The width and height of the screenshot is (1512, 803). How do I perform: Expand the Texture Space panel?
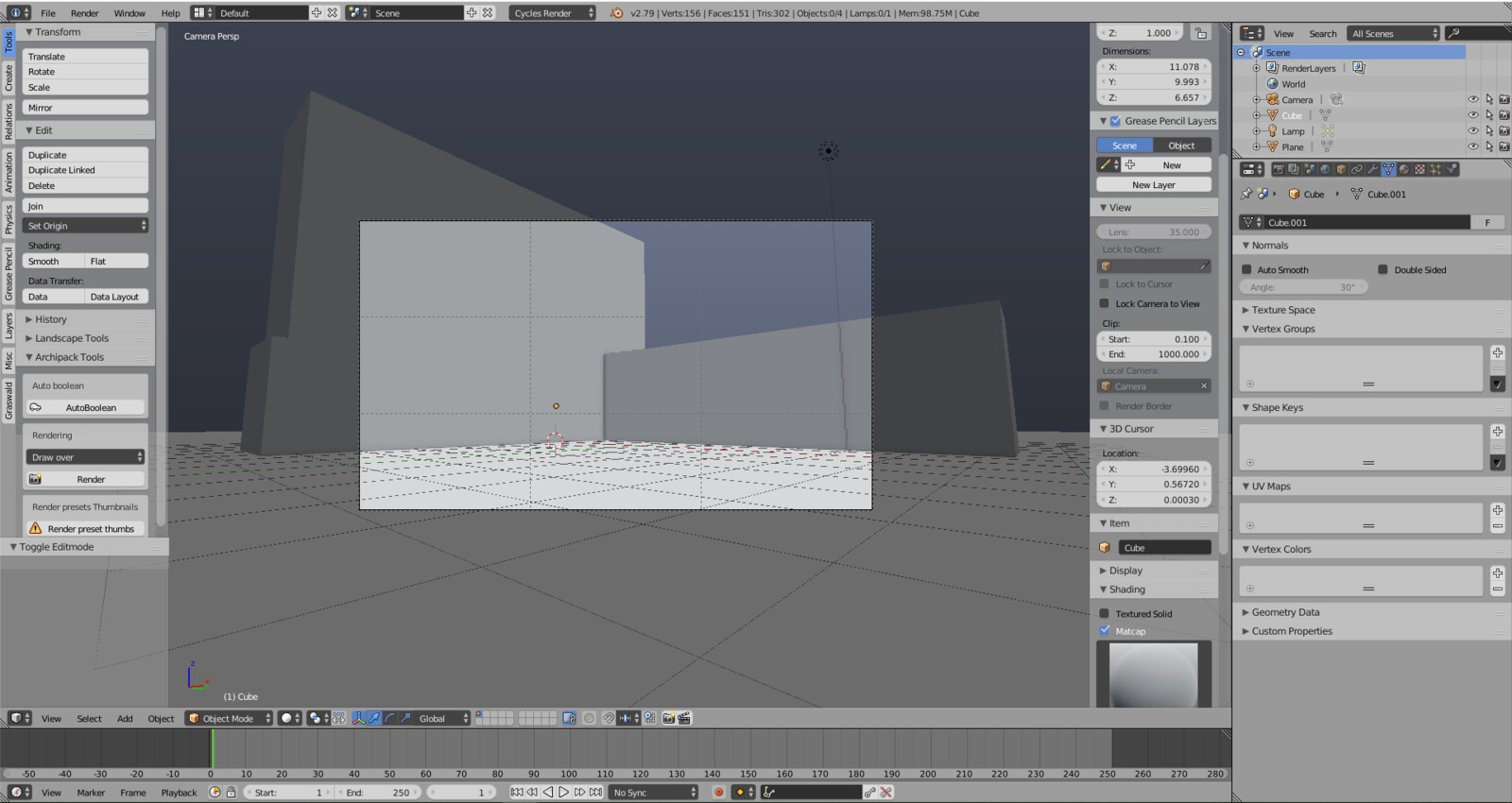[1282, 310]
